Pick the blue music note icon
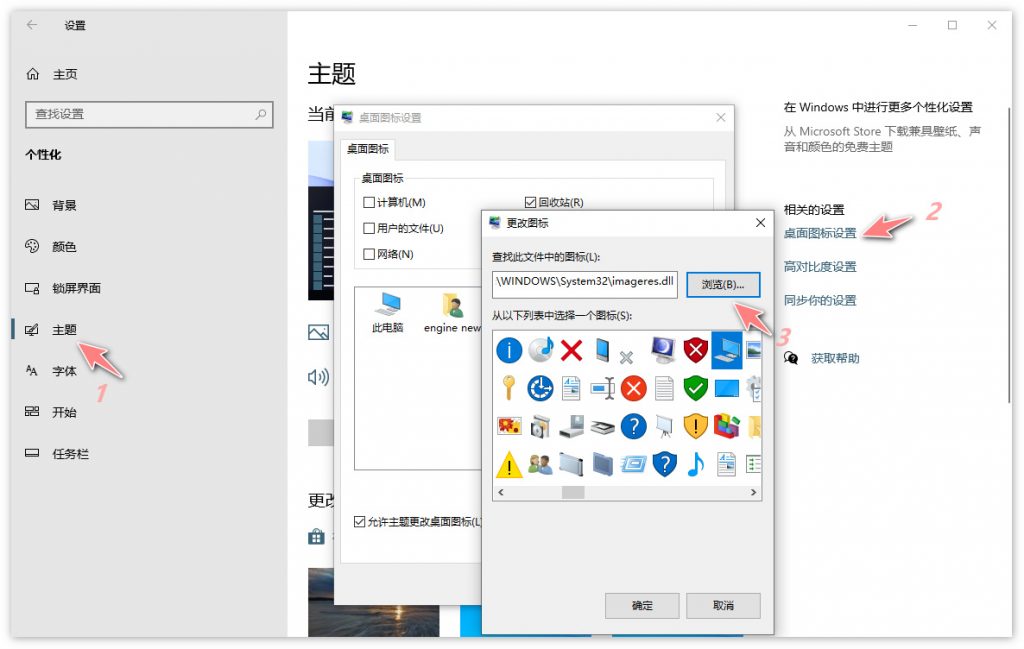This screenshot has width=1024, height=649. point(696,464)
